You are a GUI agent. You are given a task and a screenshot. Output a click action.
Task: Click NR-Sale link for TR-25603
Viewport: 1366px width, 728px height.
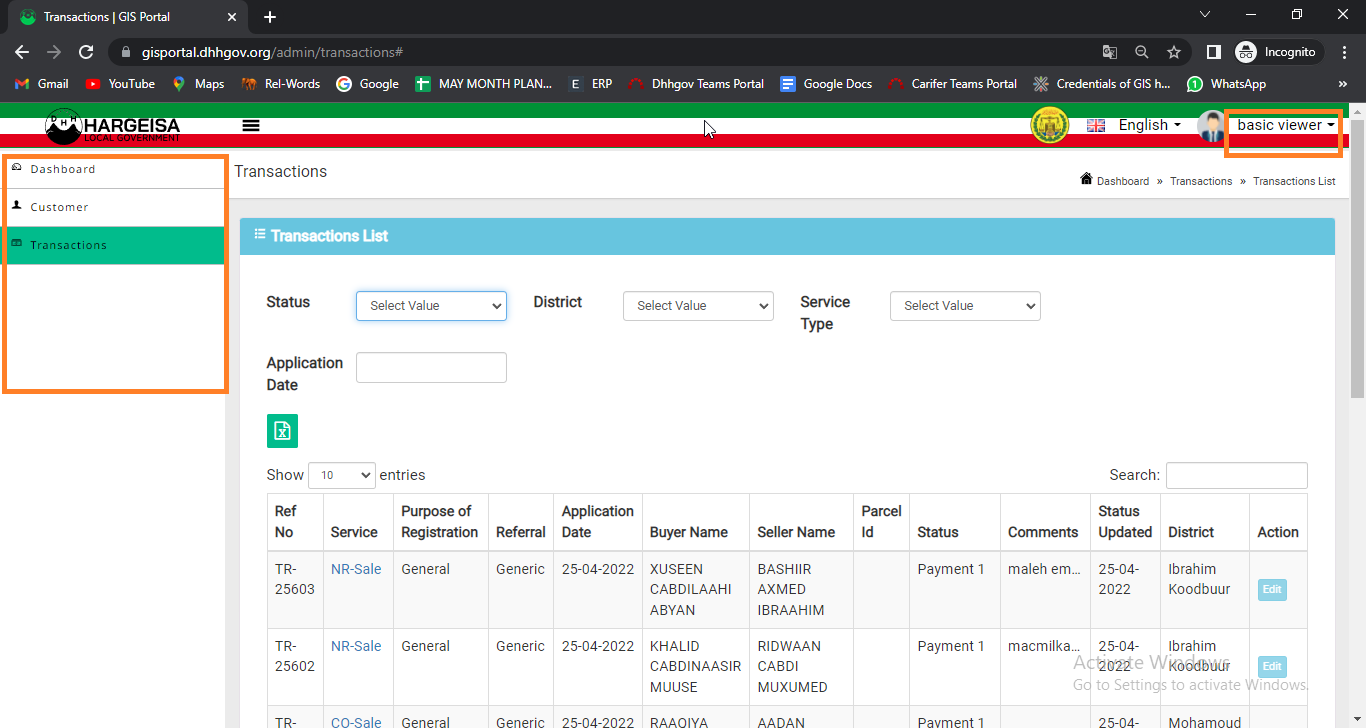pos(356,569)
